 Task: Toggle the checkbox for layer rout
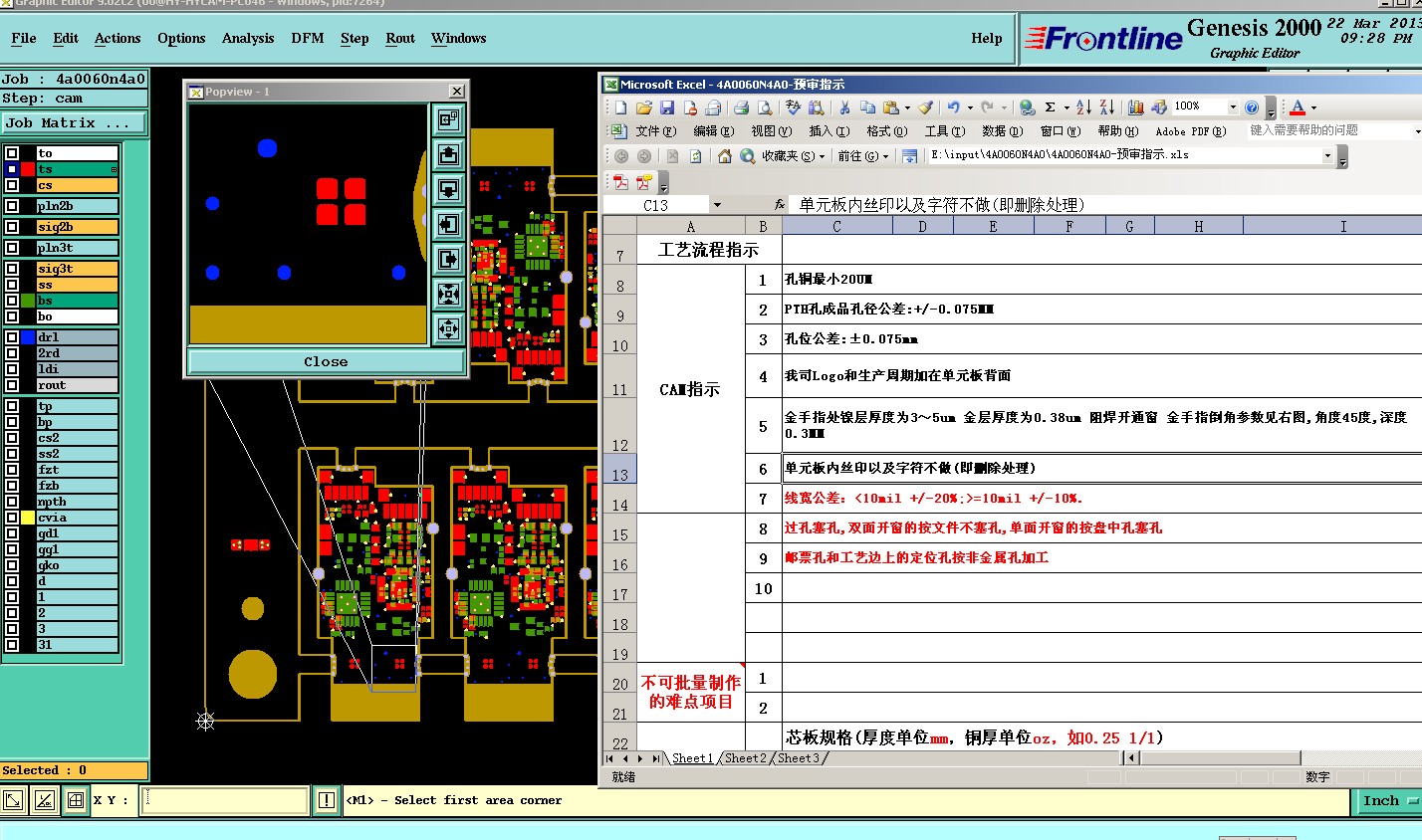click(12, 385)
